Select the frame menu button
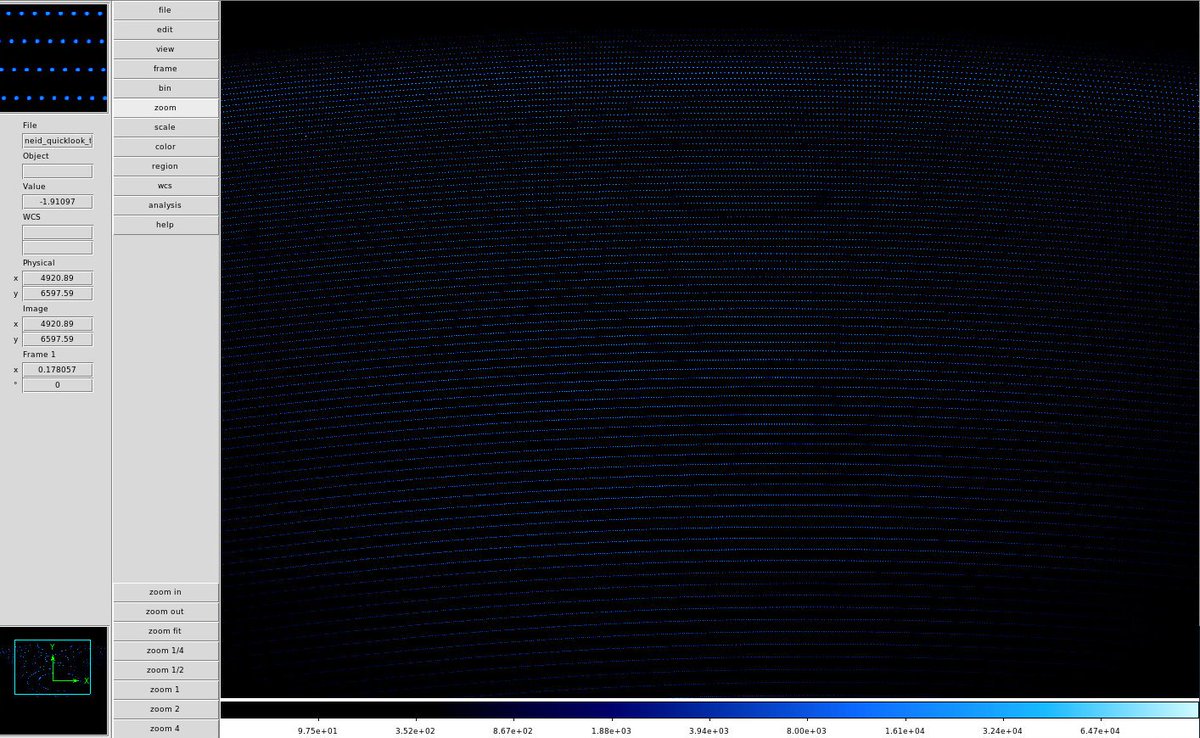Viewport: 1200px width, 738px height. coord(165,69)
